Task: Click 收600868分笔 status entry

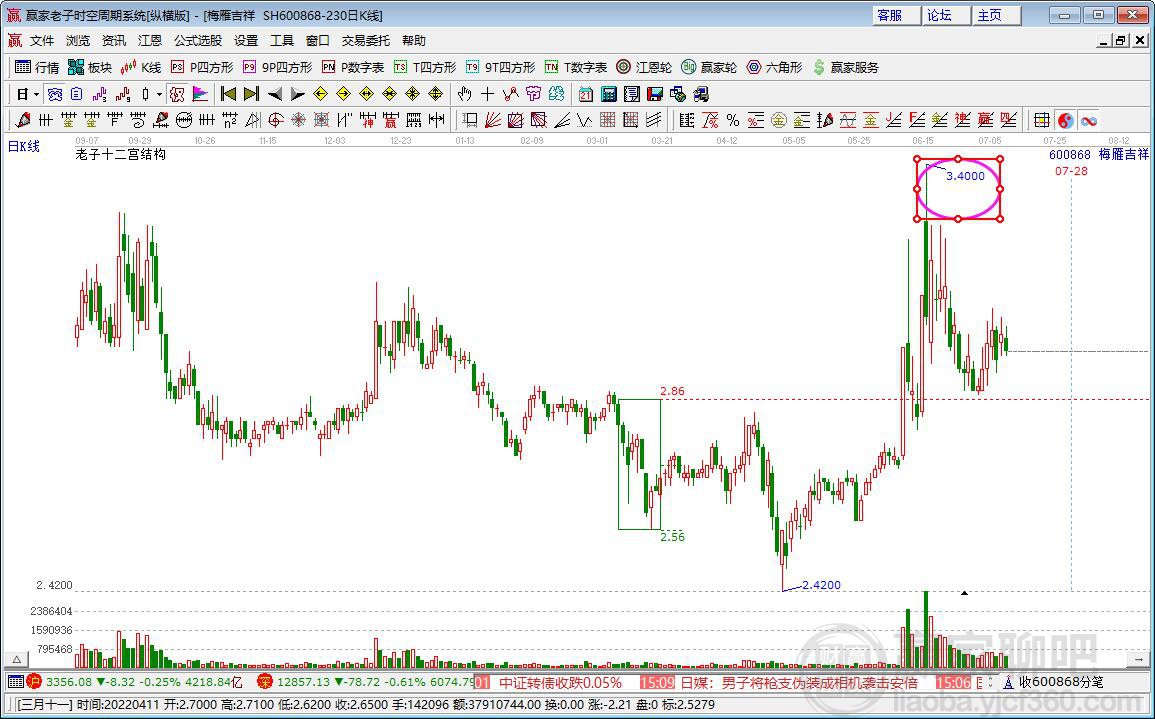Action: 1061,682
